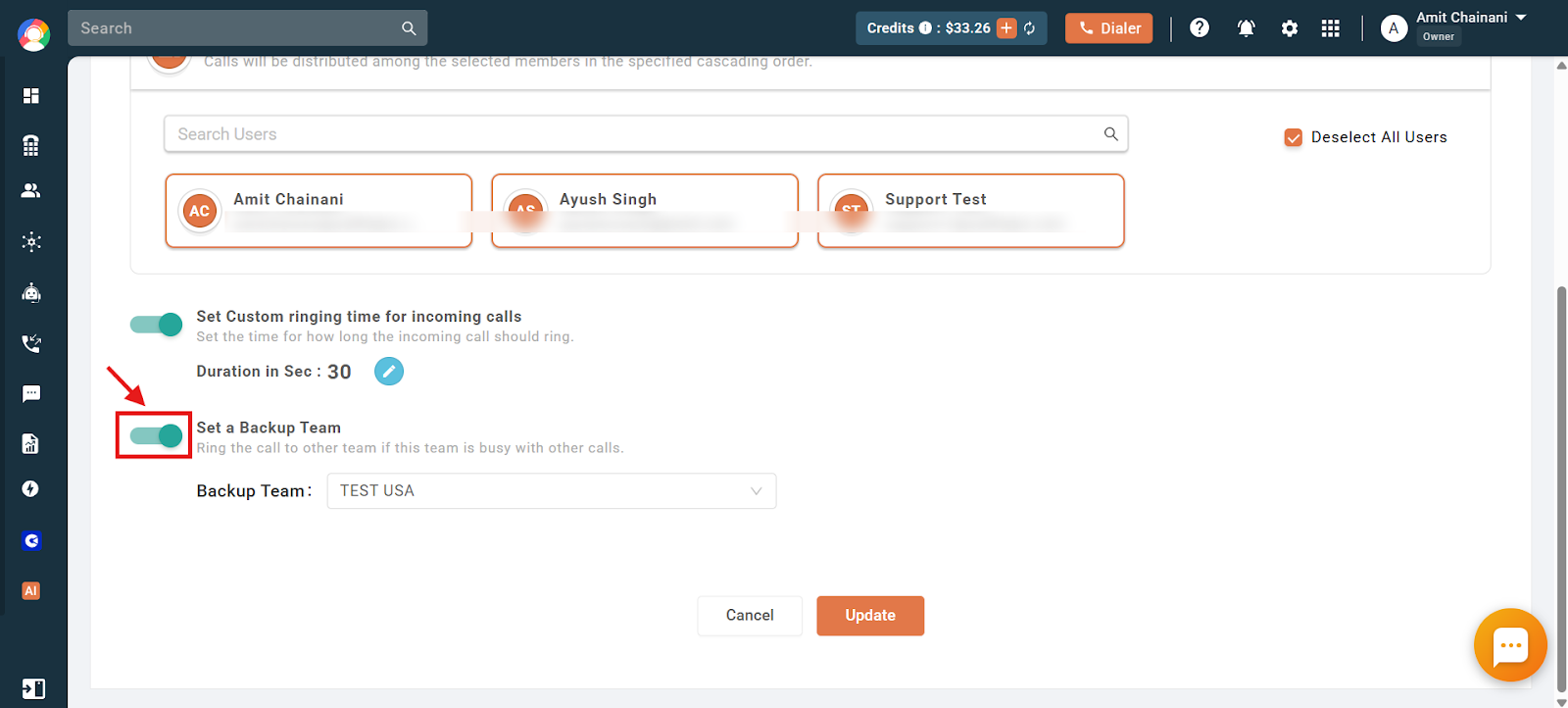Select the Ayush Singh user card

coord(645,211)
